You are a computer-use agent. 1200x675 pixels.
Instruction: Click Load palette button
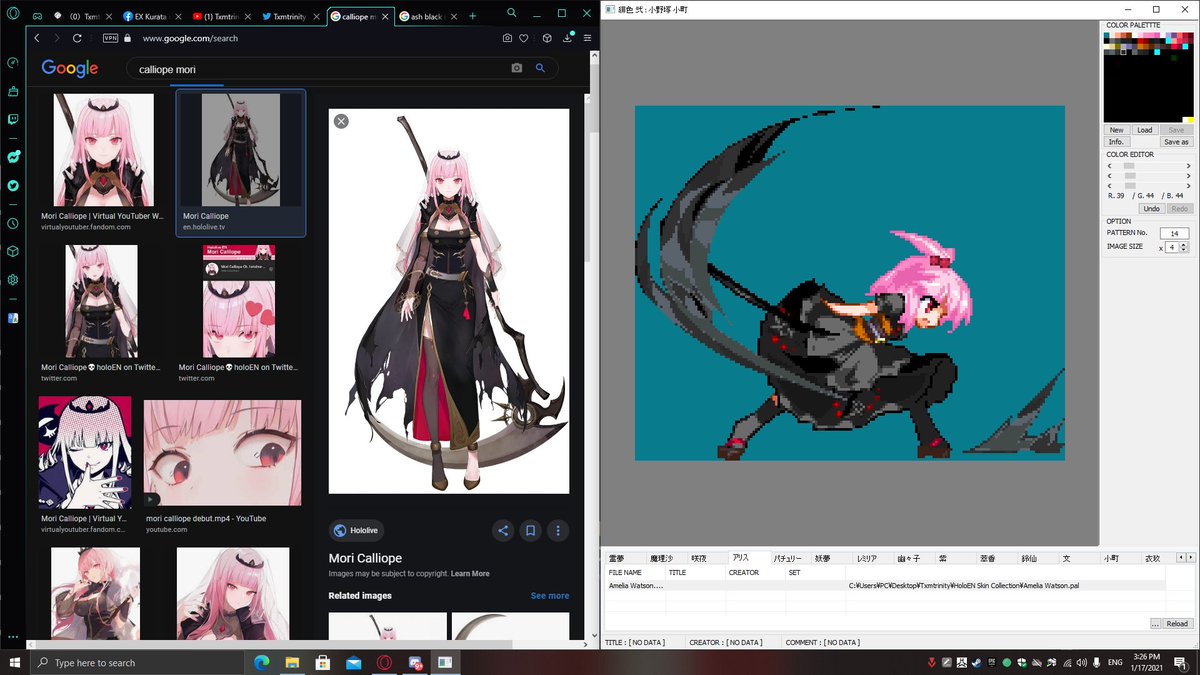coord(1145,130)
